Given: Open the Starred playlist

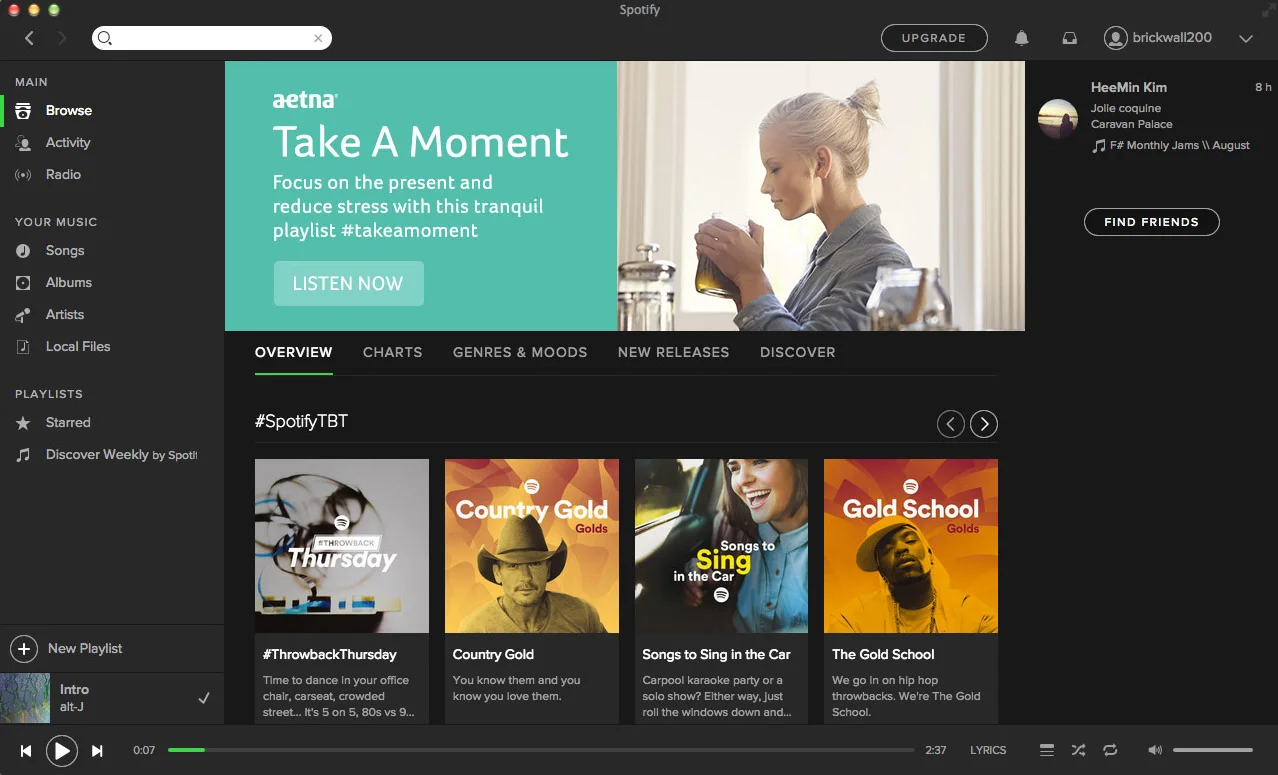Looking at the screenshot, I should coord(112,423).
